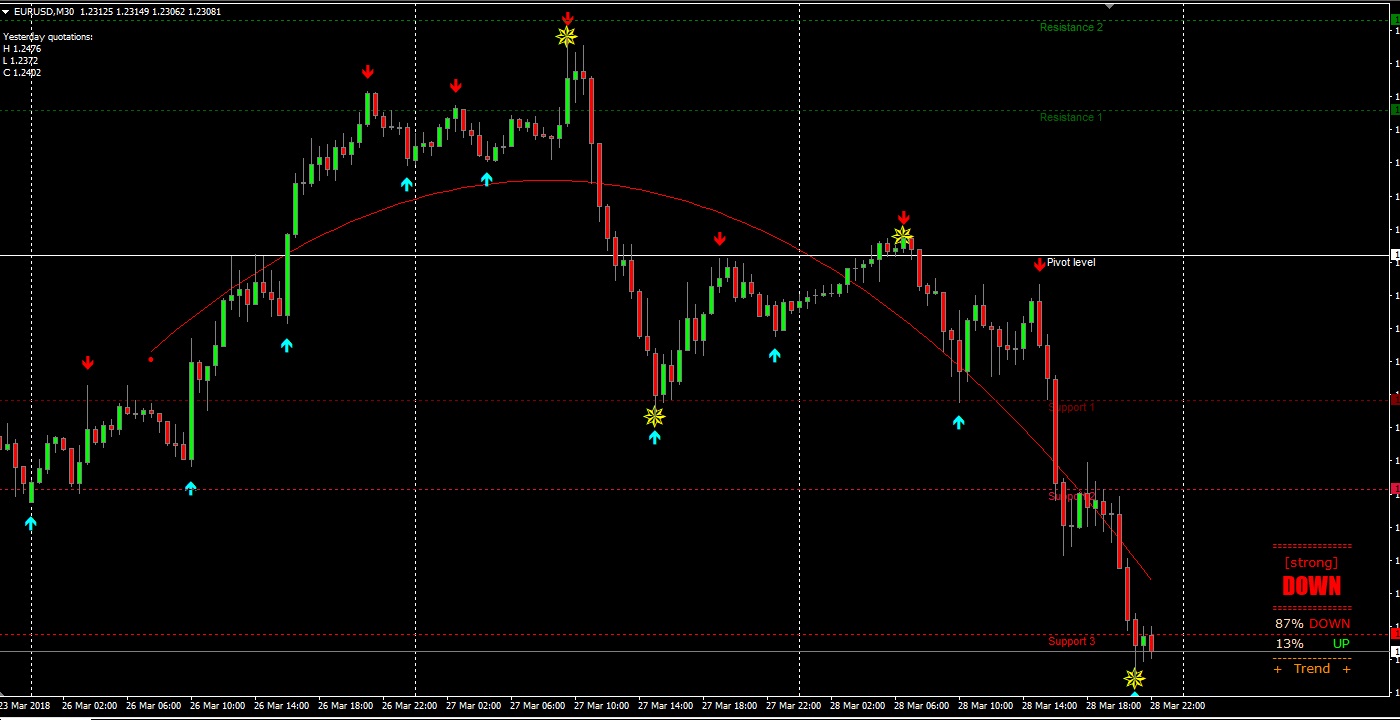Click the red sell arrow above the topmost yellow star

pyautogui.click(x=568, y=18)
